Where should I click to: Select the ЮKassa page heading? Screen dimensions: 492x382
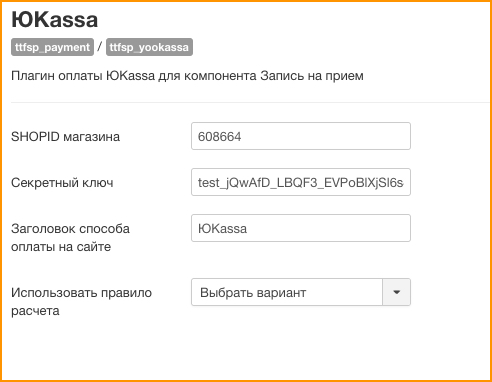tap(55, 20)
